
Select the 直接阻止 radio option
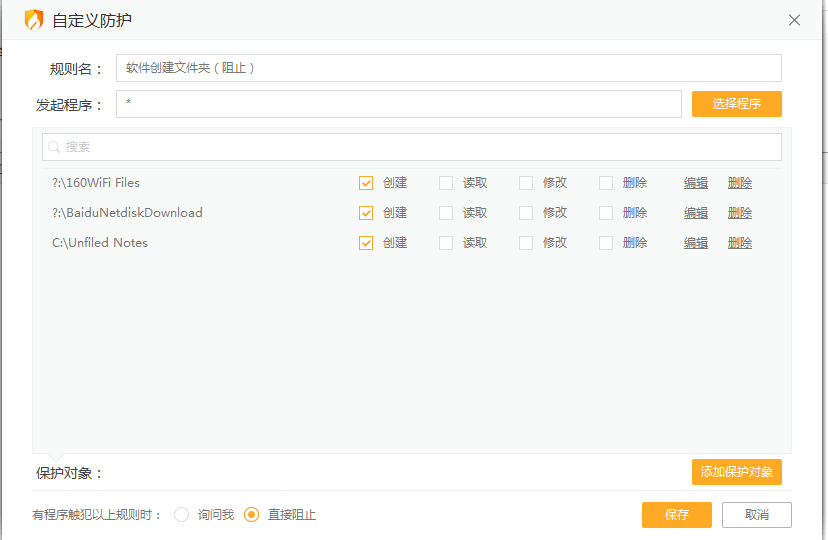252,515
